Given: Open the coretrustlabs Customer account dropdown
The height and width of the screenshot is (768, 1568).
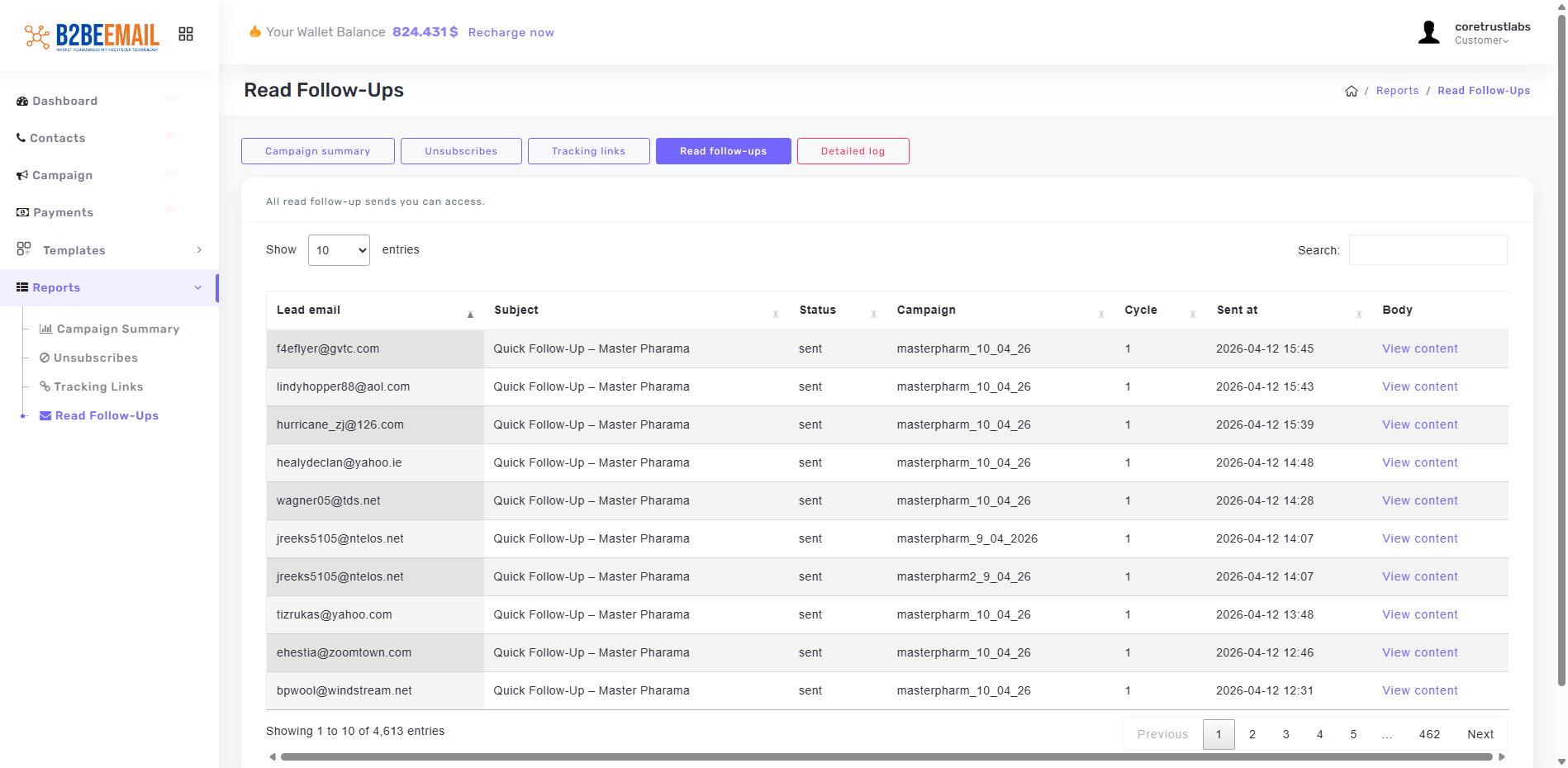Looking at the screenshot, I should click(1491, 33).
